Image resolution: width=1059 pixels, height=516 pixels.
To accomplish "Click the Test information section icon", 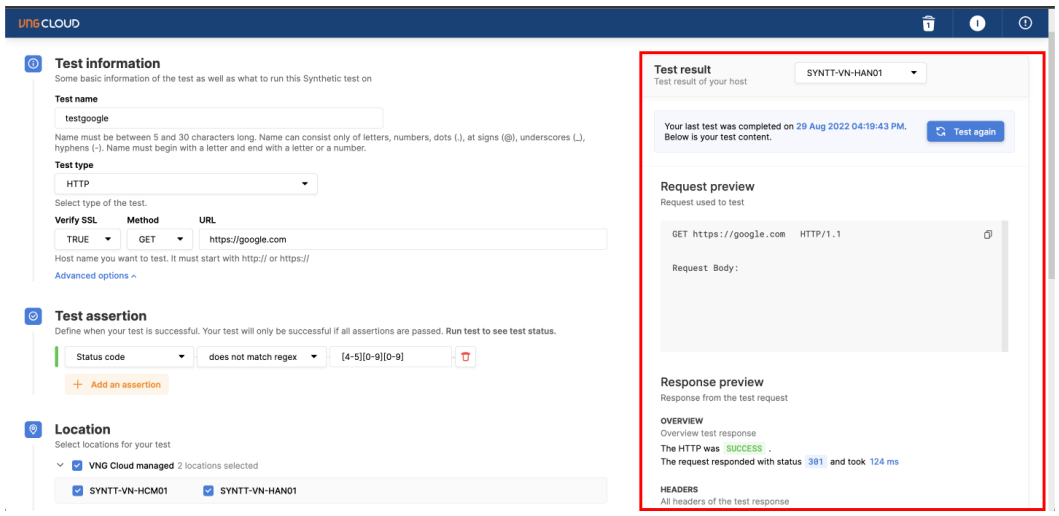I will 32,64.
